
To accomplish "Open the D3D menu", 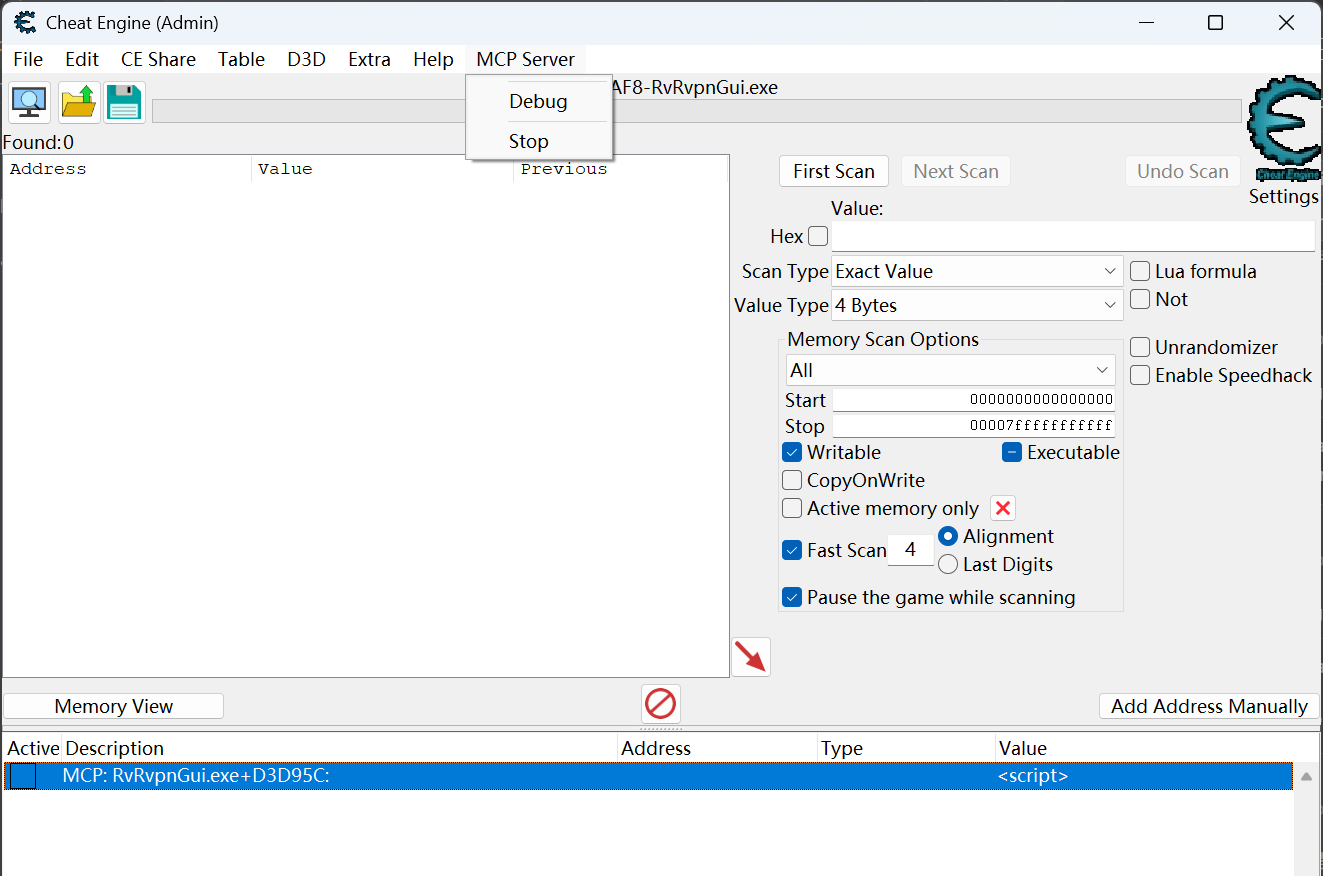I will [307, 59].
